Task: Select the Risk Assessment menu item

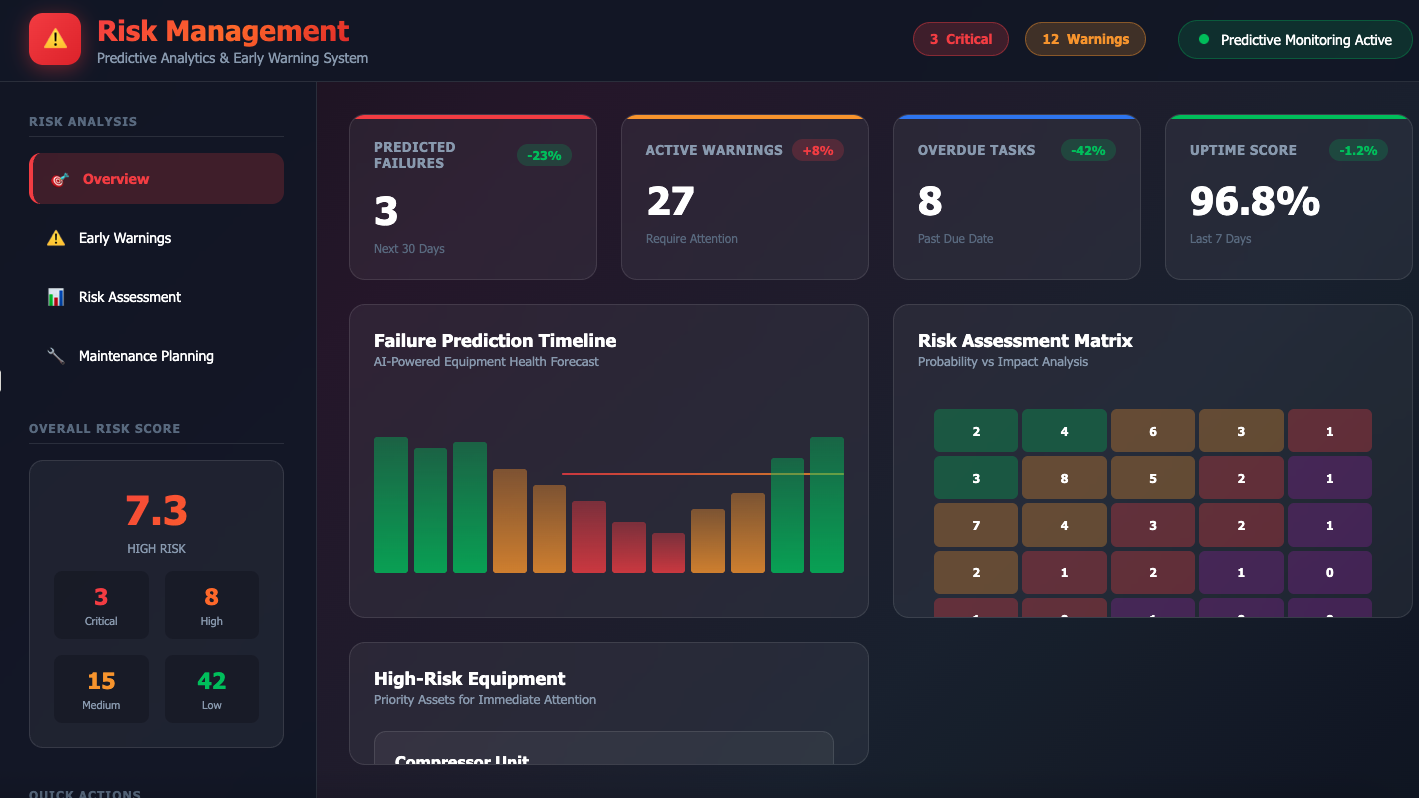Action: [130, 297]
